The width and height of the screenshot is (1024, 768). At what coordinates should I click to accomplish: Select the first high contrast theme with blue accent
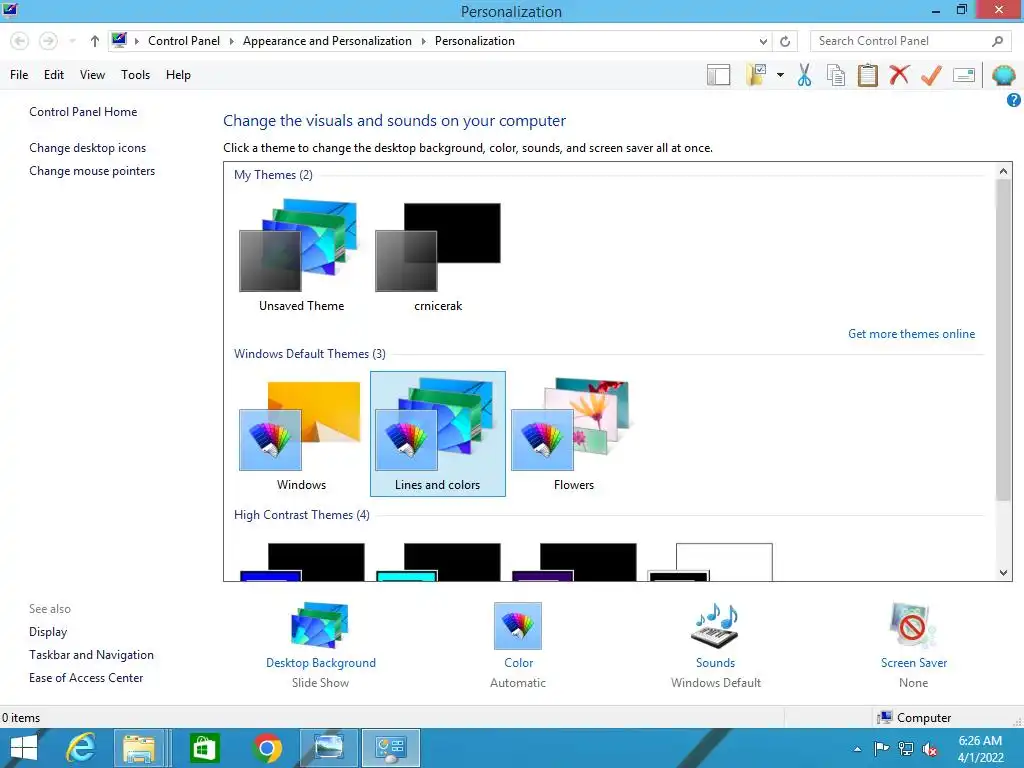301,562
